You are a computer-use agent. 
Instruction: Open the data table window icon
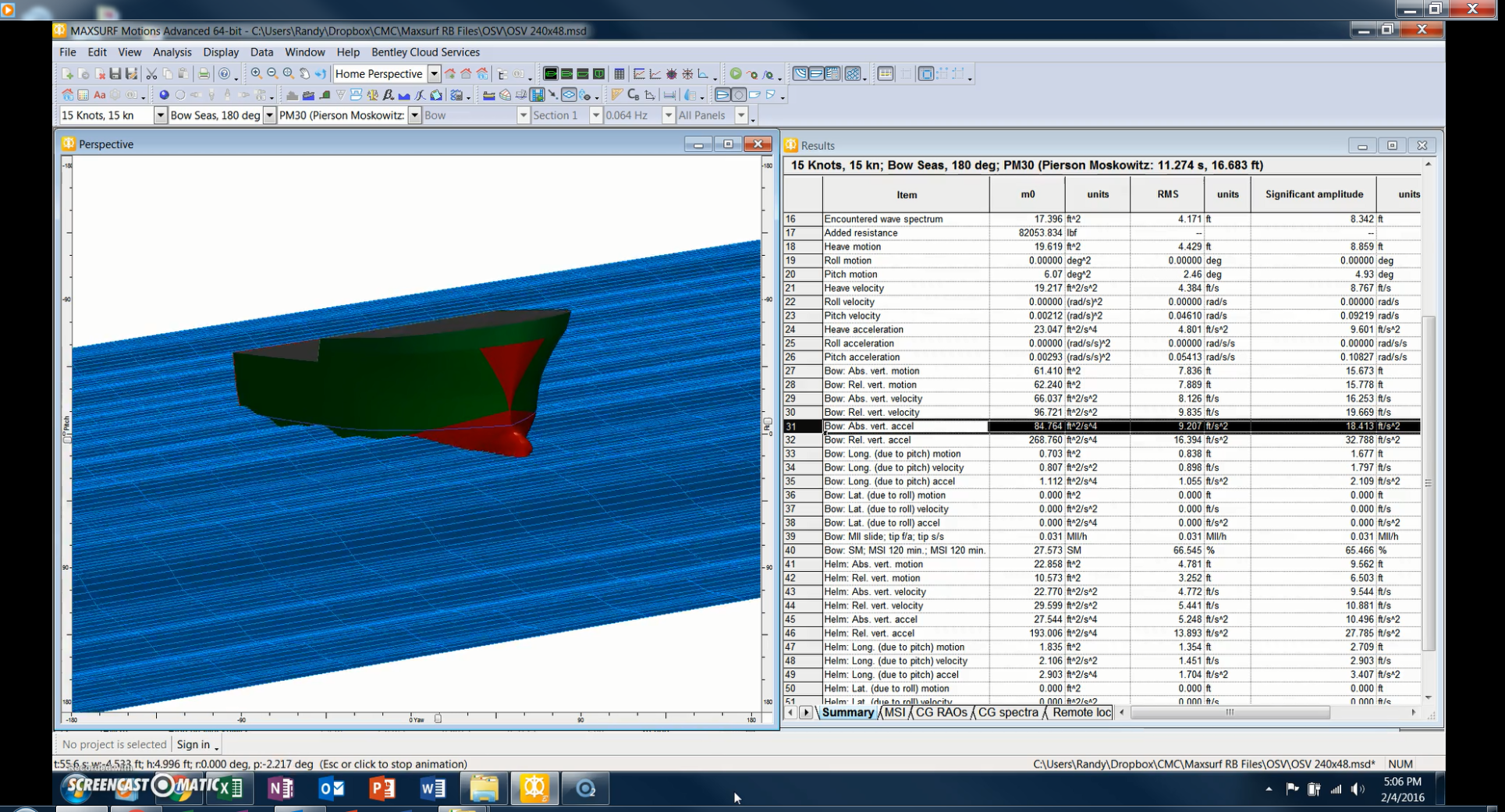click(x=619, y=74)
